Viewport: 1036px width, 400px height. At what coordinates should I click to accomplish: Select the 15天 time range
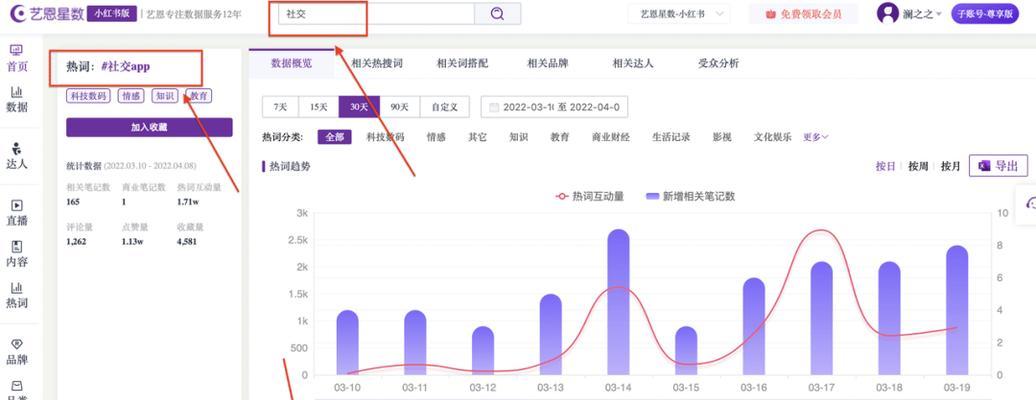[318, 107]
